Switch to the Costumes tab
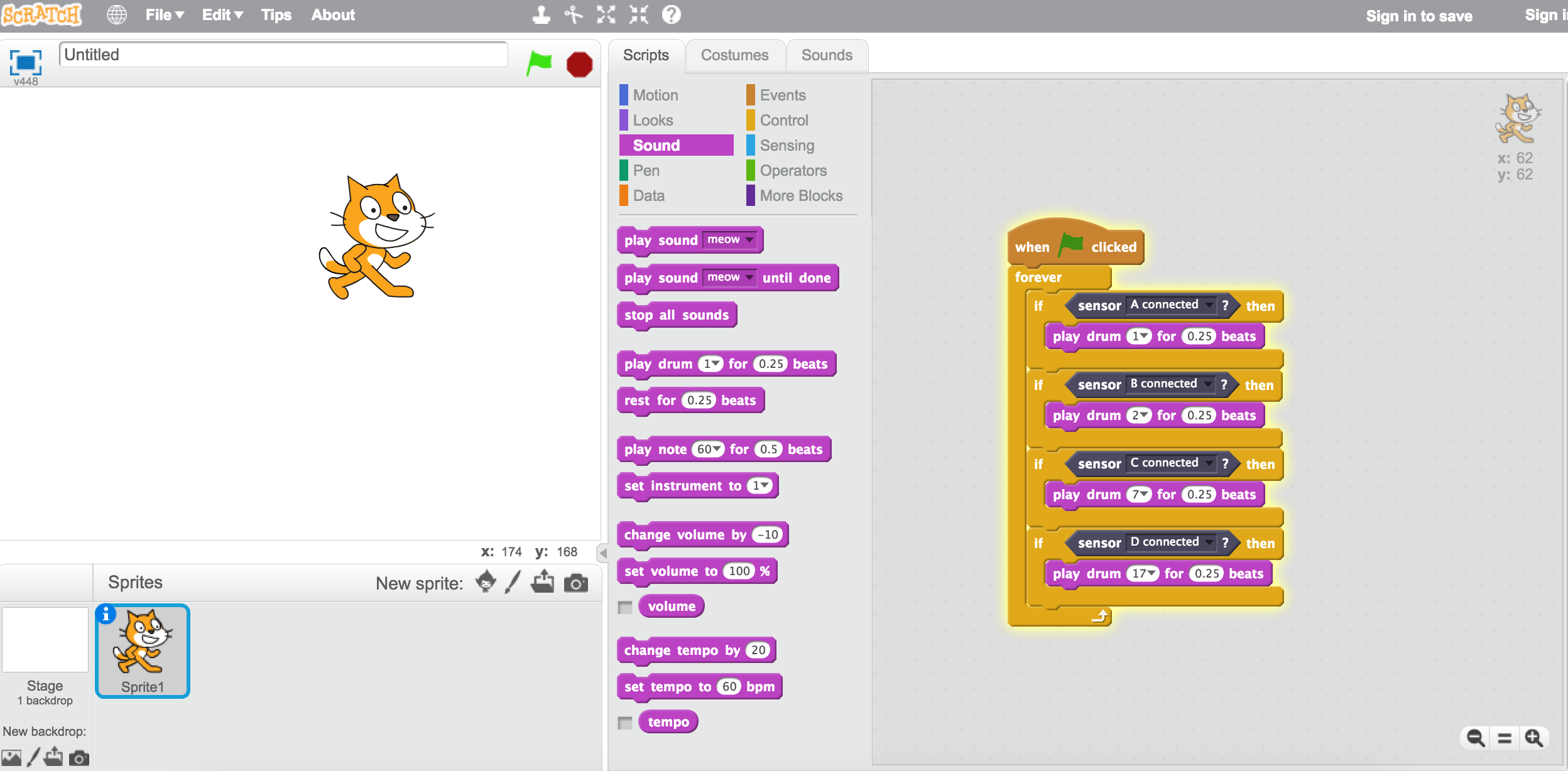 point(734,55)
